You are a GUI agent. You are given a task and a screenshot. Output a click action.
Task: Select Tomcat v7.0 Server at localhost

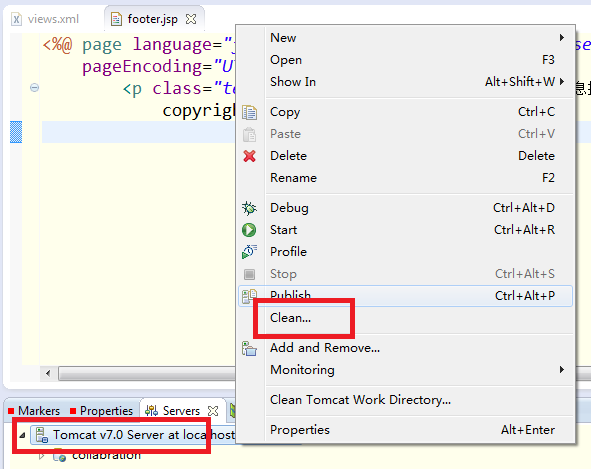pos(133,435)
